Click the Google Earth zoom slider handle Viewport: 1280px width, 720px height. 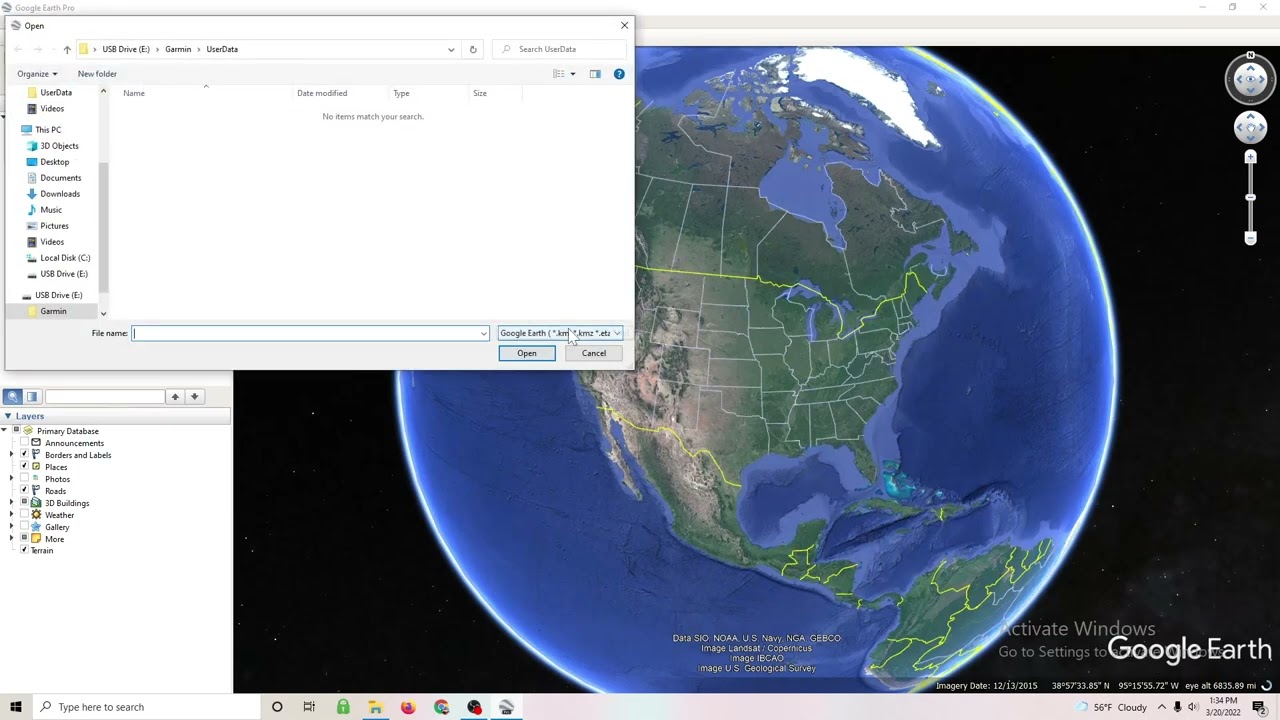(1250, 197)
